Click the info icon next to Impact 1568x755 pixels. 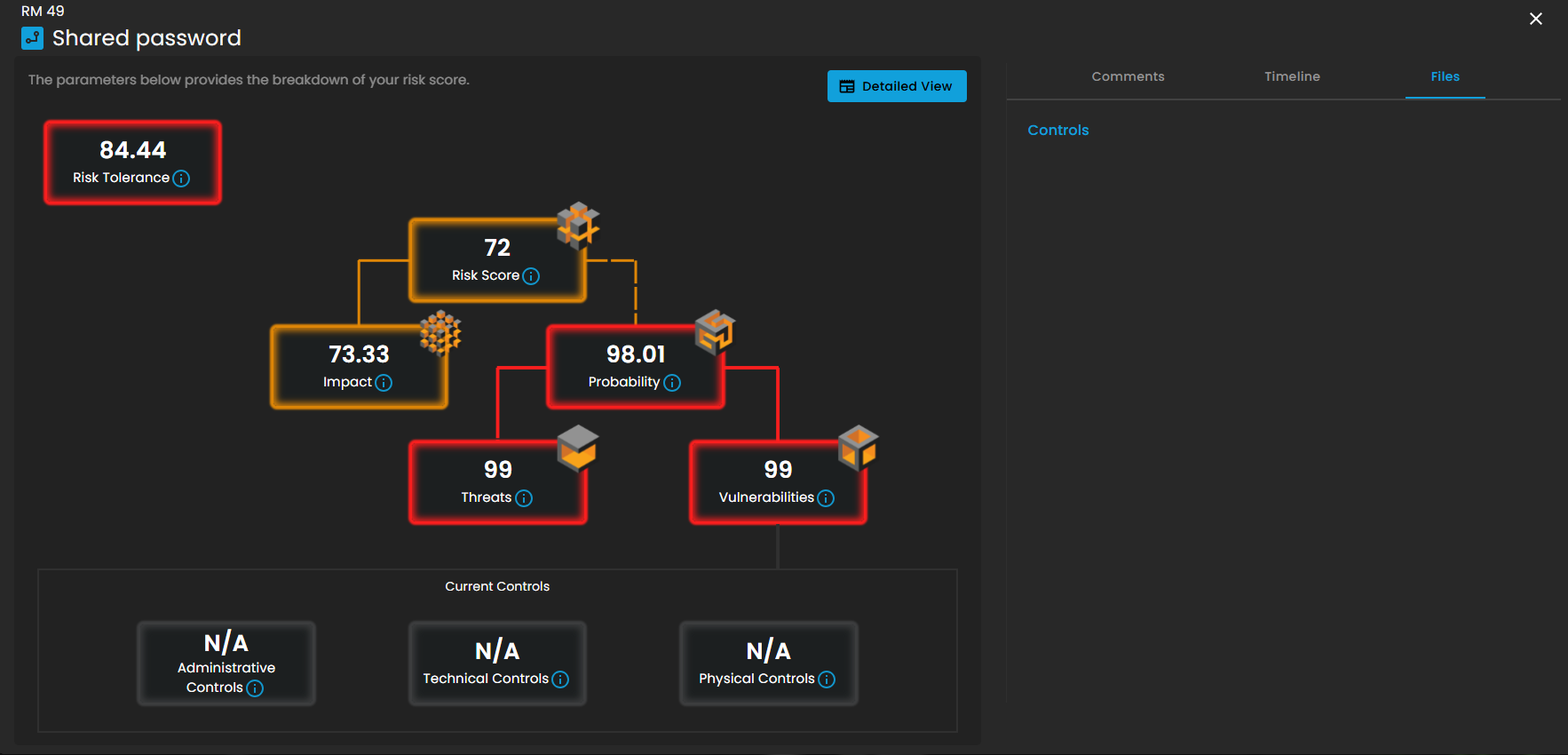tap(384, 383)
